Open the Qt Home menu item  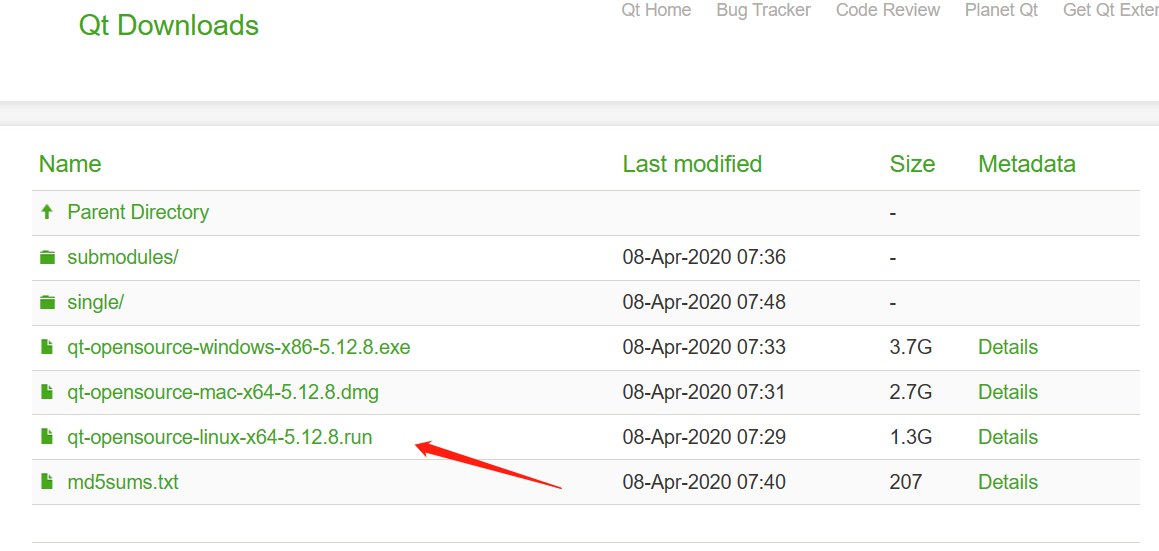[656, 10]
